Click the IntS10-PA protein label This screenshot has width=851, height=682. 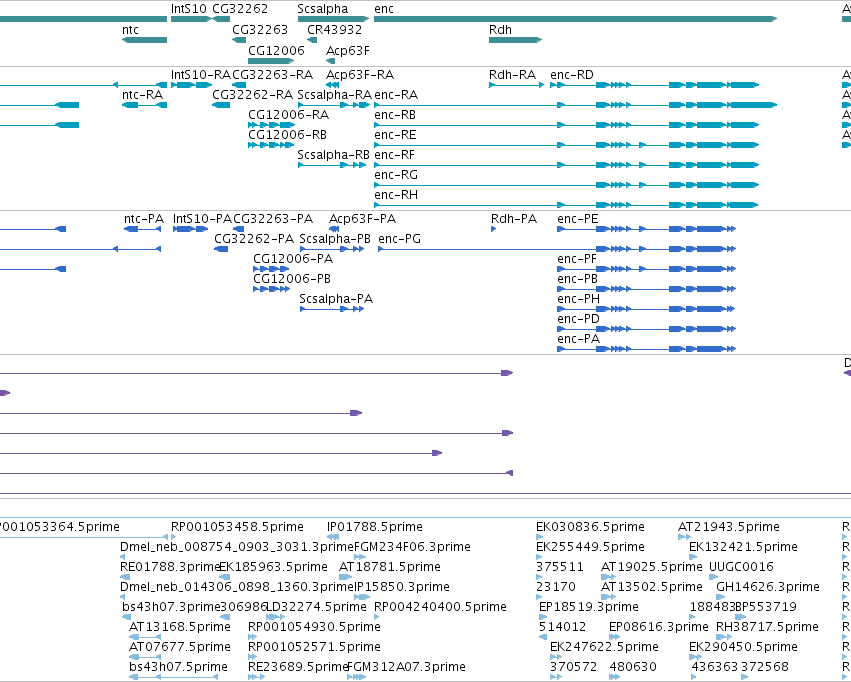[x=202, y=219]
